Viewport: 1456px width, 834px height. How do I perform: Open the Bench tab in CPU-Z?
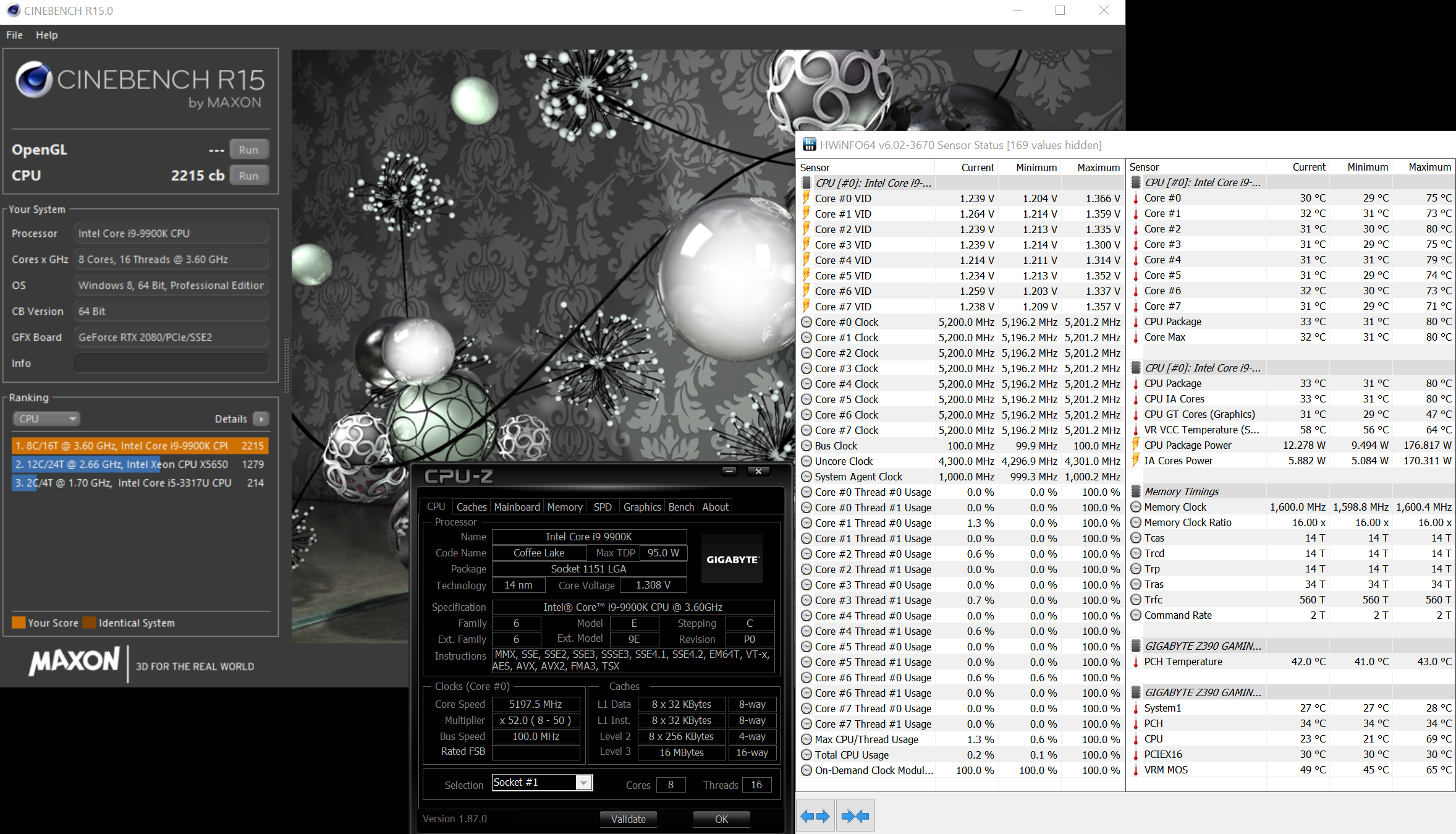681,507
